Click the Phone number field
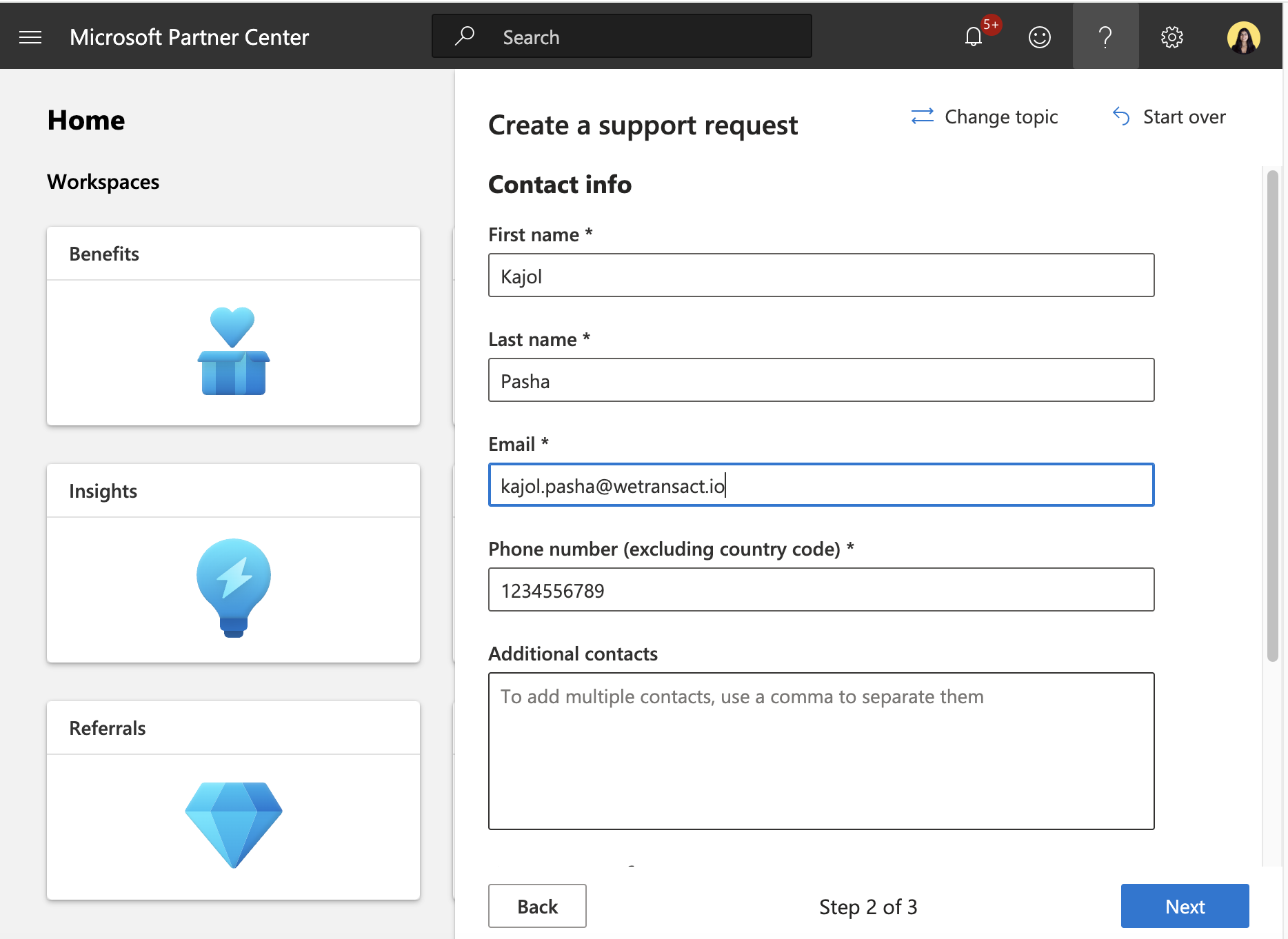 [821, 589]
